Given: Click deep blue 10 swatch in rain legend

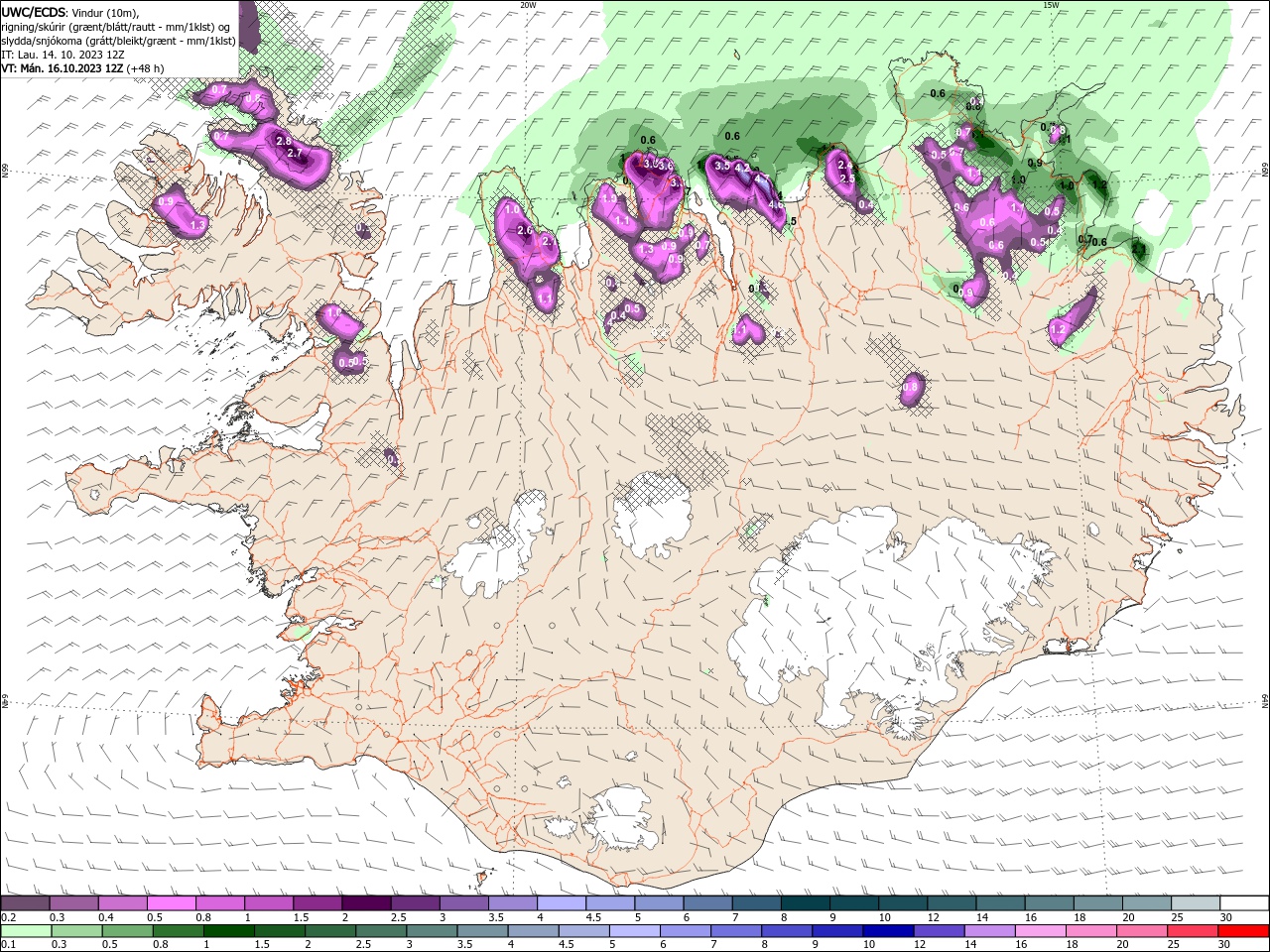Looking at the screenshot, I should pos(889,932).
